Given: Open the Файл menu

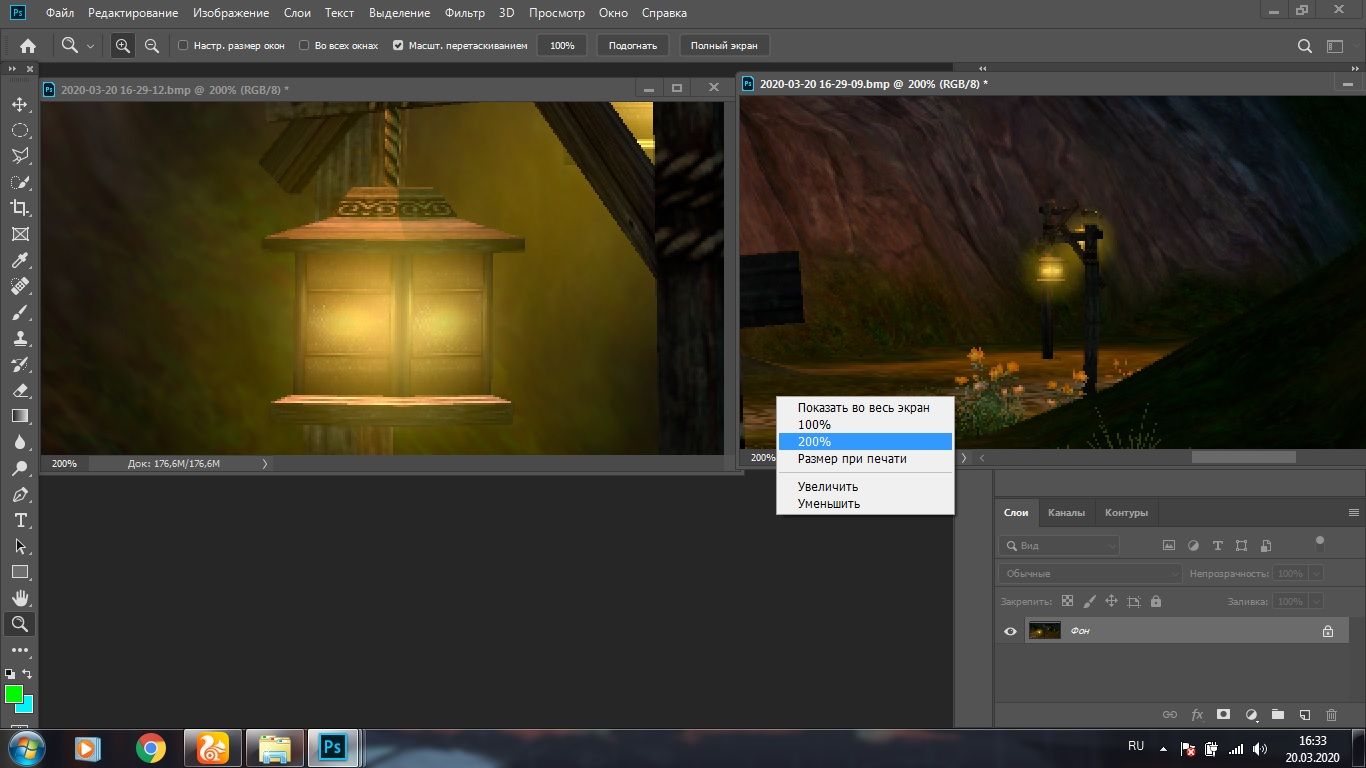Looking at the screenshot, I should (x=59, y=13).
